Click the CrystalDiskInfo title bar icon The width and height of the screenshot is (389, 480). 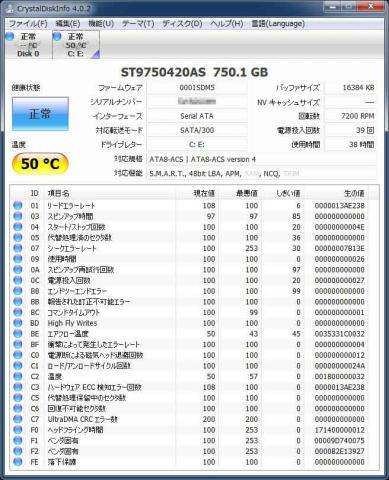[x=9, y=8]
